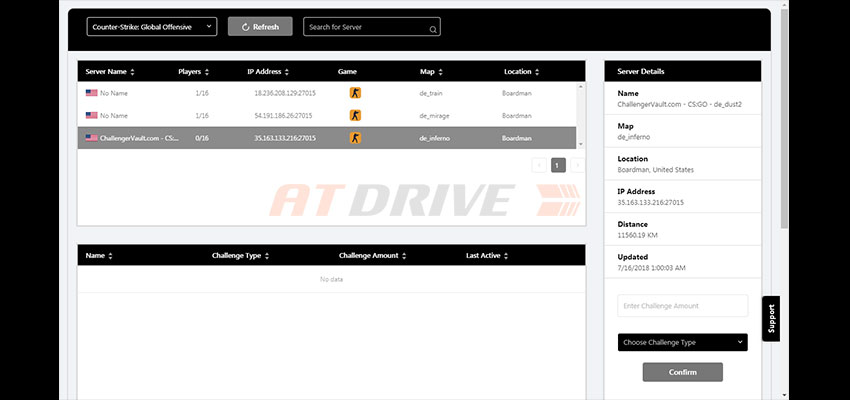Sort by Challenge Amount column
This screenshot has width=850, height=400.
coord(372,255)
